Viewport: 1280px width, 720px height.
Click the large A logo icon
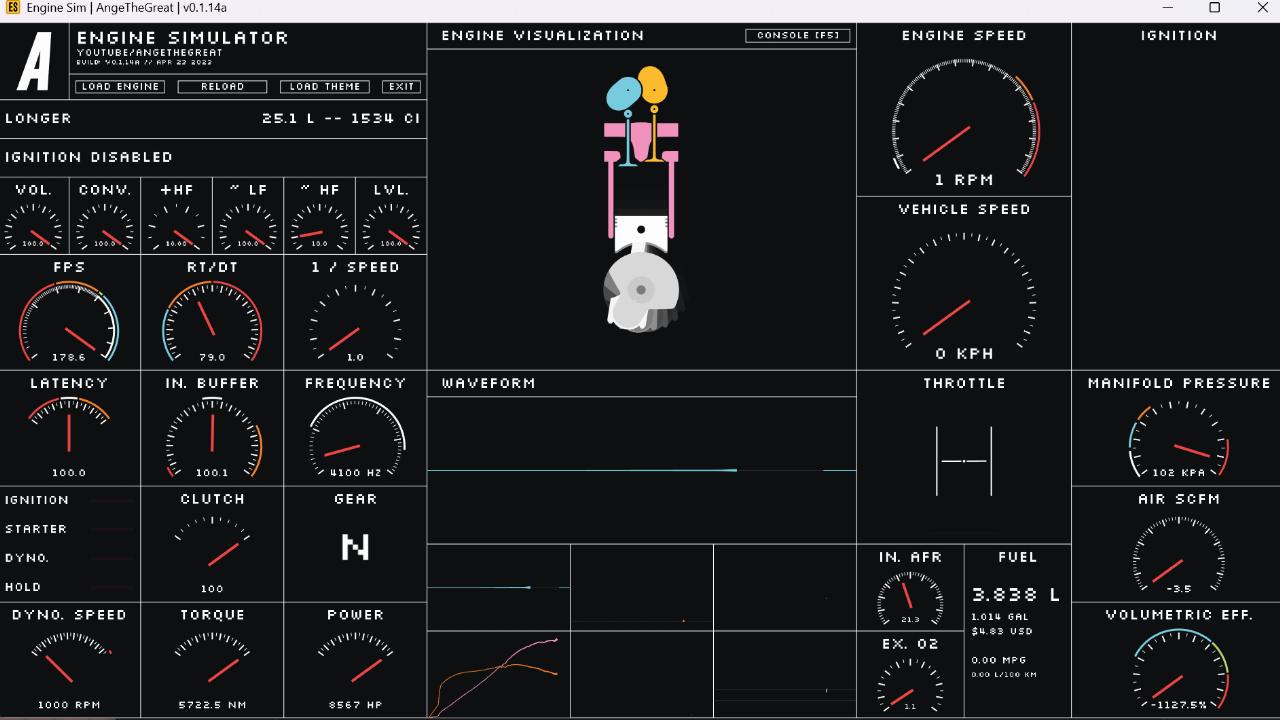[35, 61]
